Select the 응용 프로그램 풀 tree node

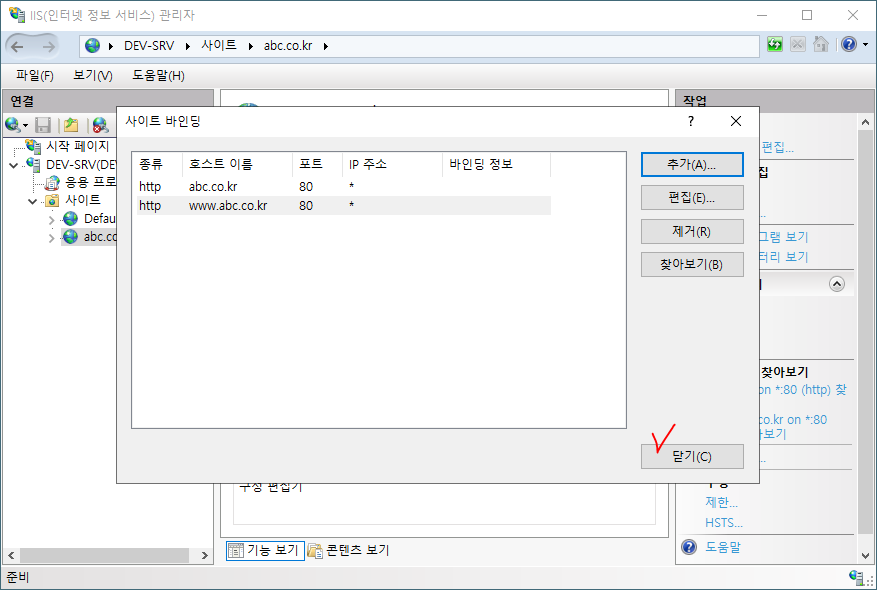click(91, 182)
